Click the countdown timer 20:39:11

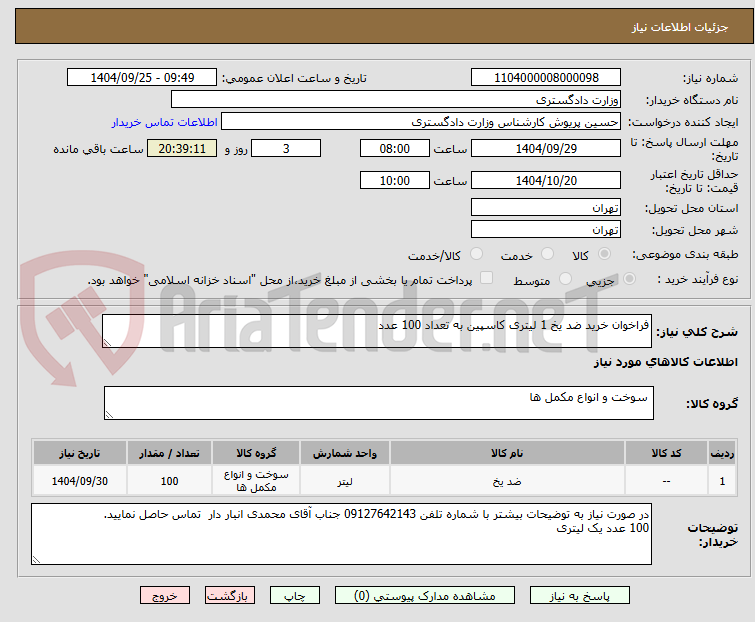(182, 148)
